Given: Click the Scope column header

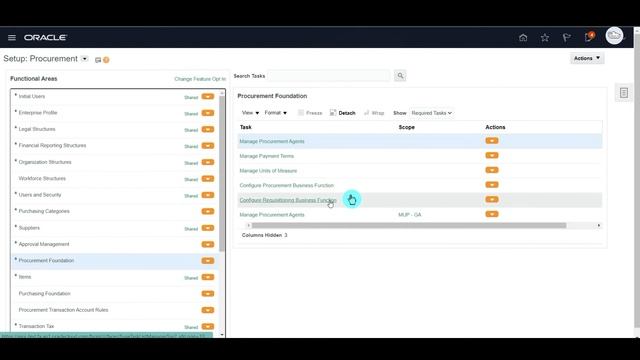Looking at the screenshot, I should [x=407, y=127].
